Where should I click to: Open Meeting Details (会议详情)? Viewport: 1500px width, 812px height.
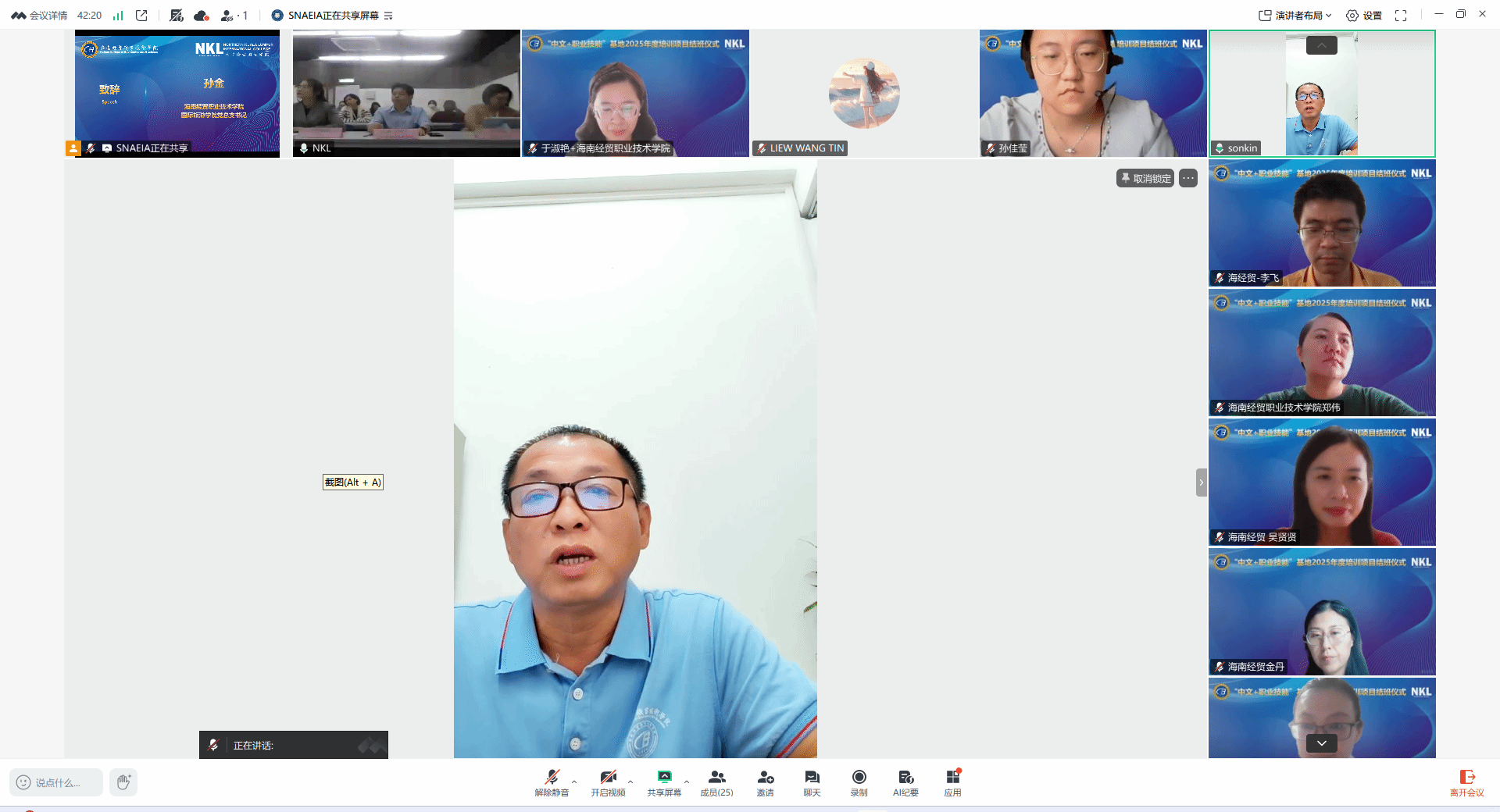click(x=40, y=16)
